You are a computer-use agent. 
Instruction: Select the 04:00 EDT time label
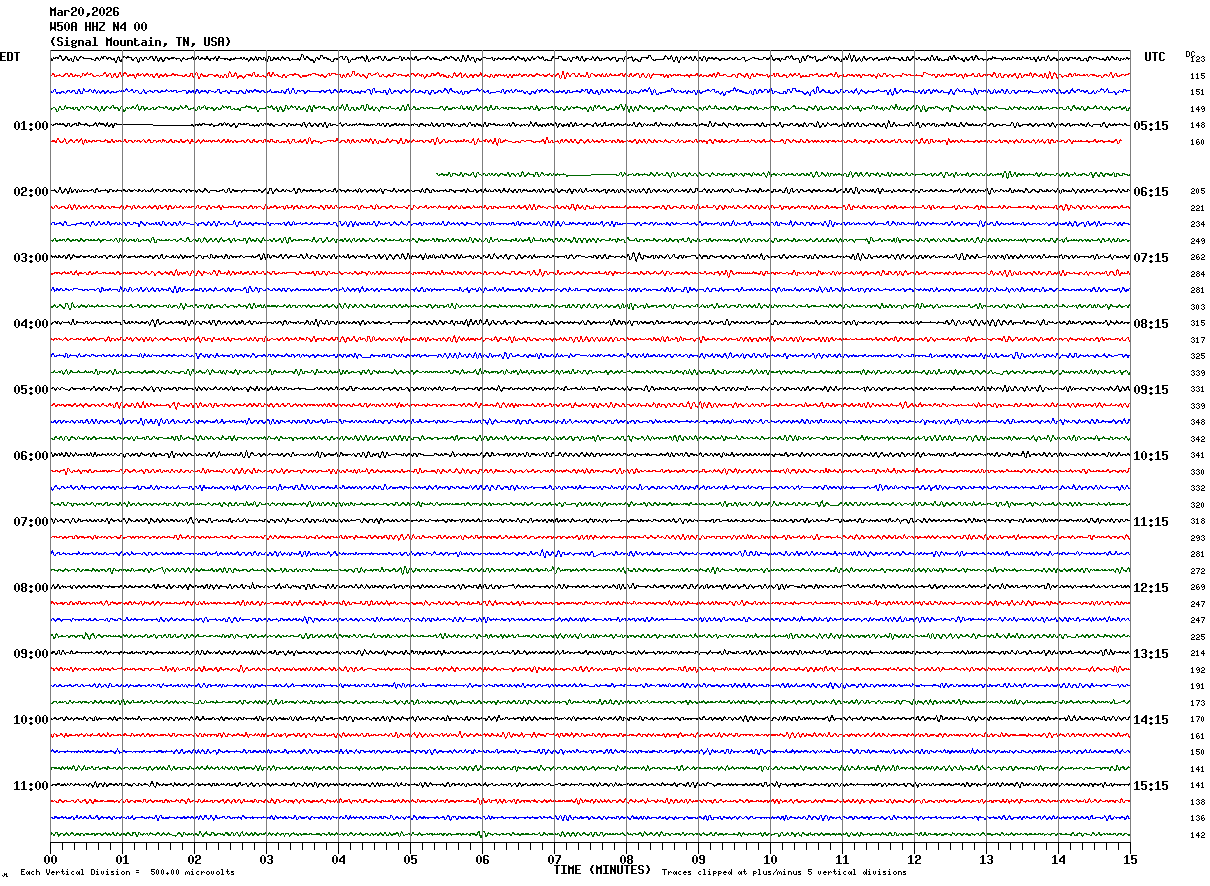point(31,324)
